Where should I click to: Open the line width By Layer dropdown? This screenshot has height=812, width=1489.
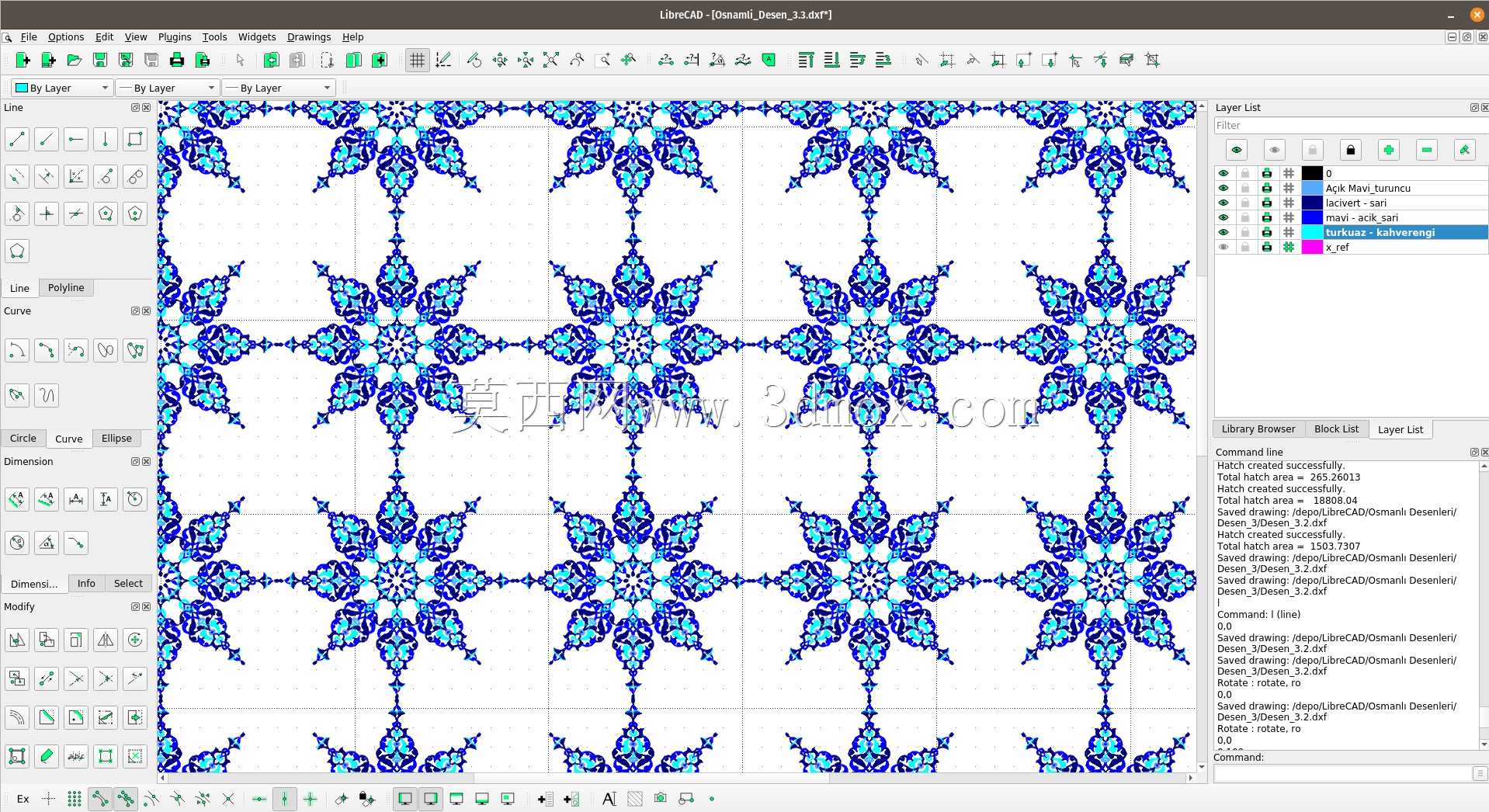coord(167,88)
